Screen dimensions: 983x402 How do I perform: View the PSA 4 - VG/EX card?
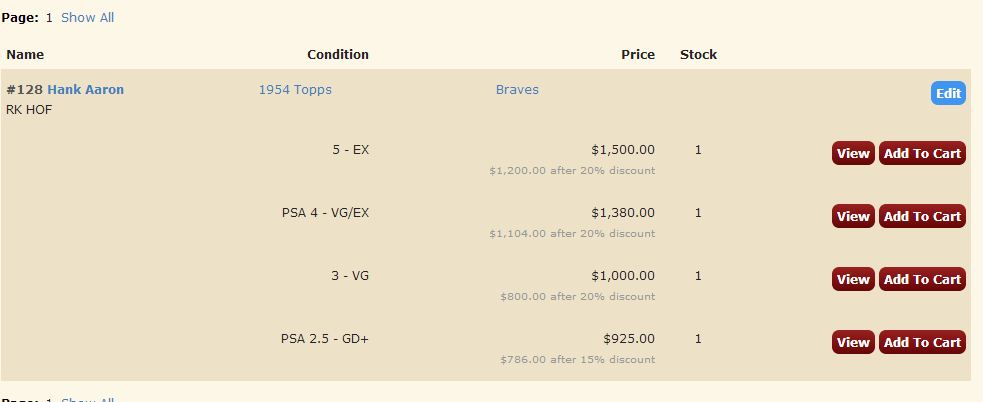point(853,216)
